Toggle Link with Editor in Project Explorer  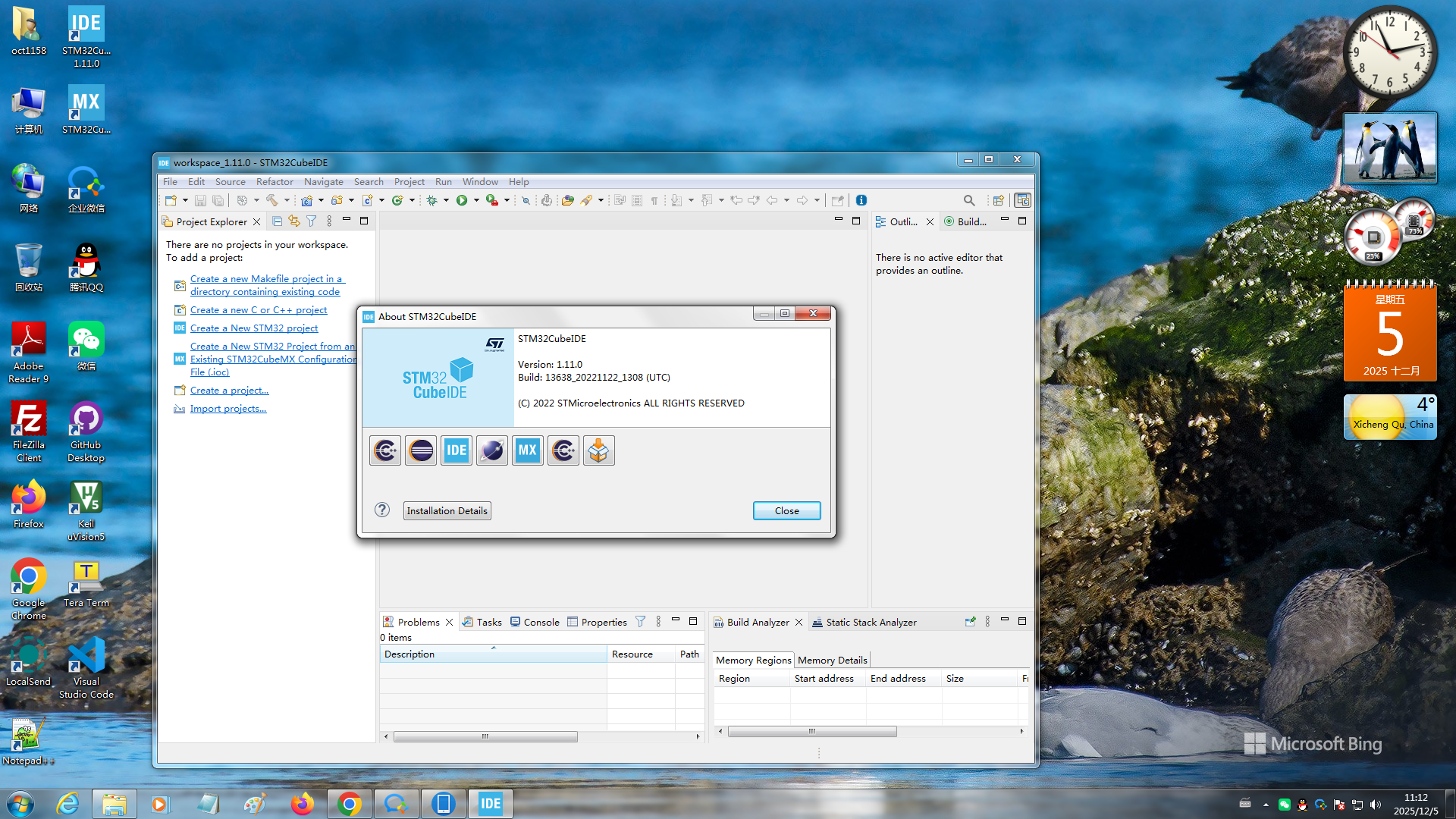[294, 221]
